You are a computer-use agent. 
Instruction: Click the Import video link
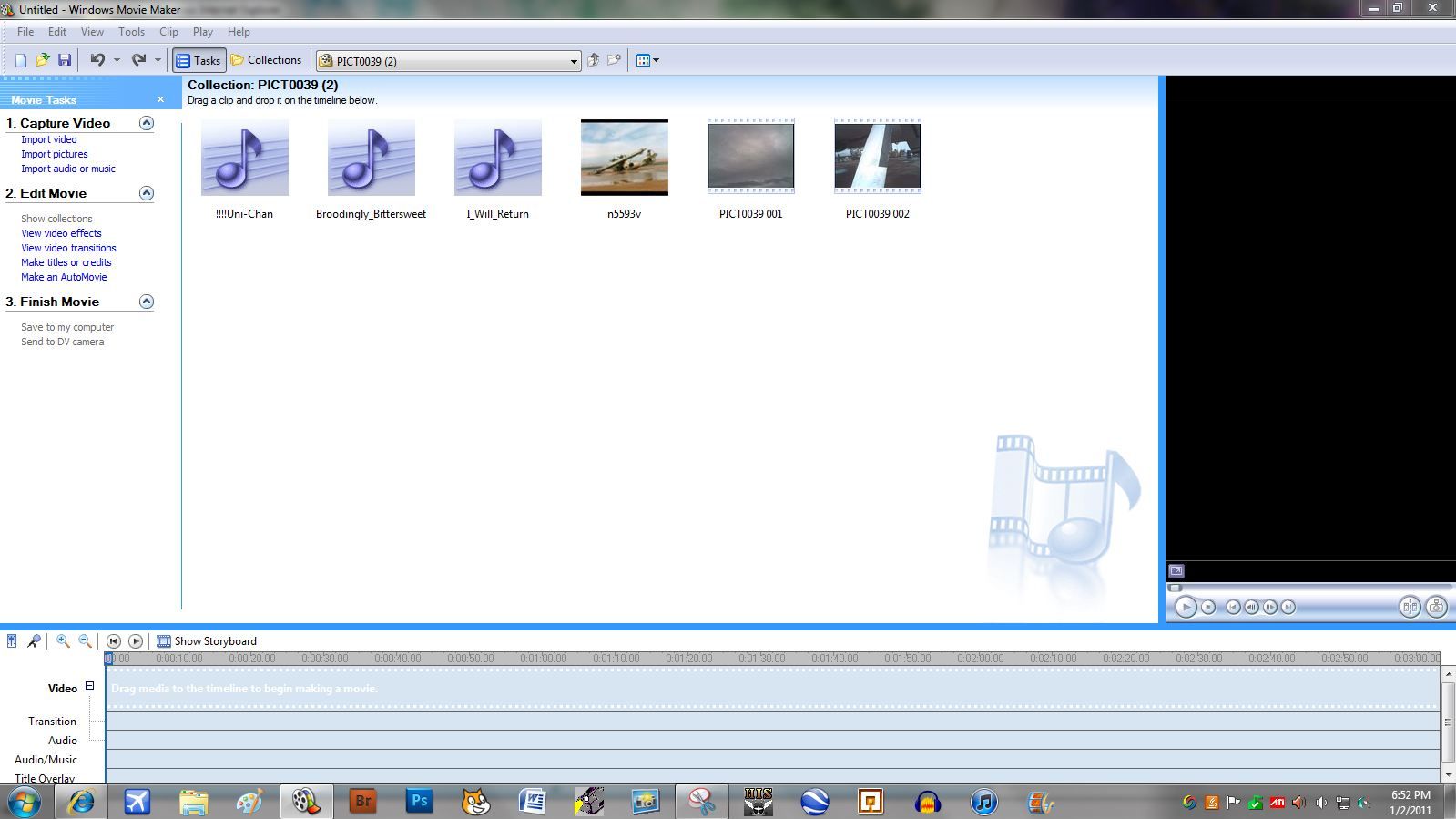tap(49, 139)
